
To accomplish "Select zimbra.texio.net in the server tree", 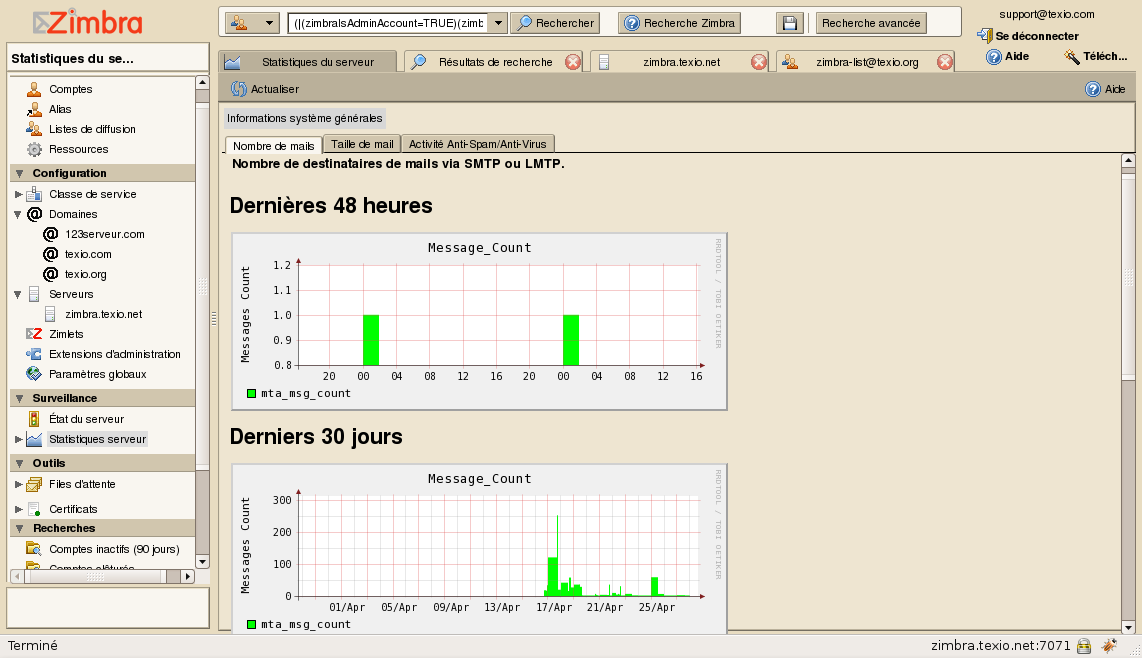I will pyautogui.click(x=103, y=314).
